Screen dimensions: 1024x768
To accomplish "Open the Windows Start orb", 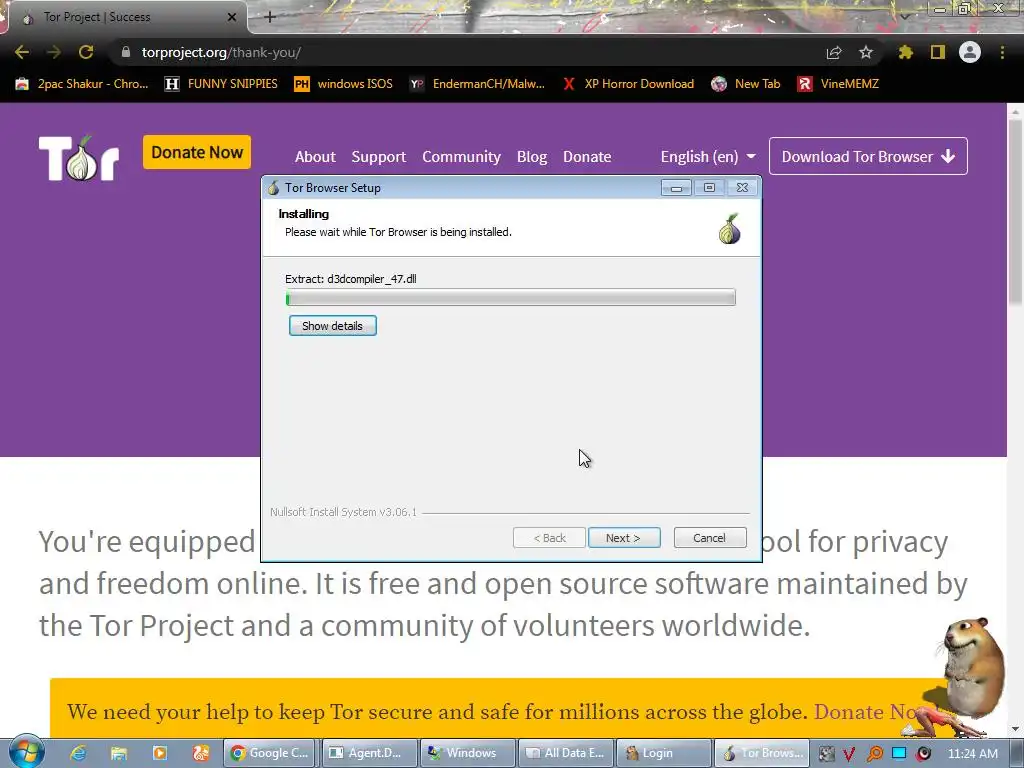I will pyautogui.click(x=26, y=752).
